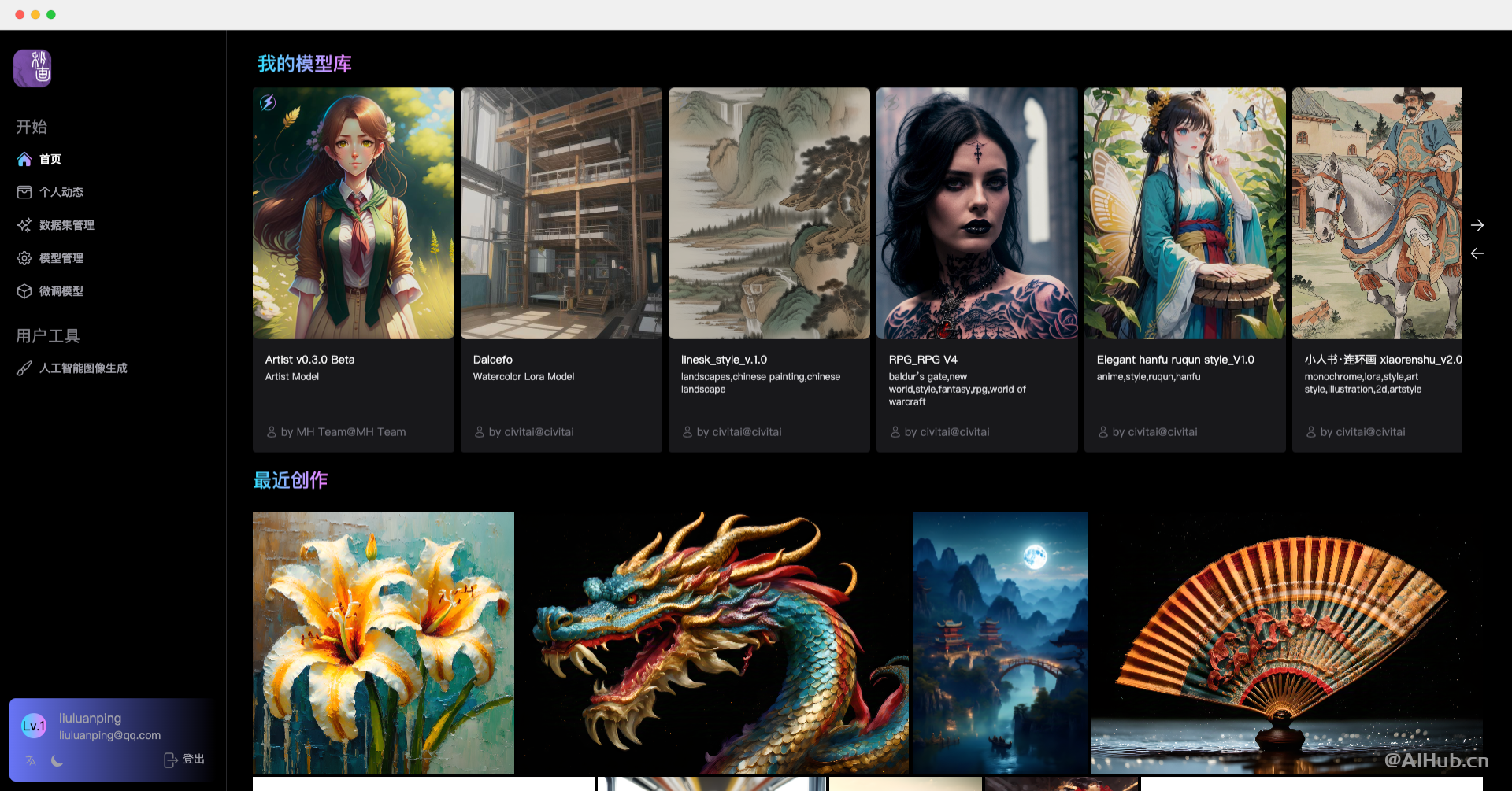Open the Dalcefo model title
Viewport: 1512px width, 791px height.
(493, 360)
